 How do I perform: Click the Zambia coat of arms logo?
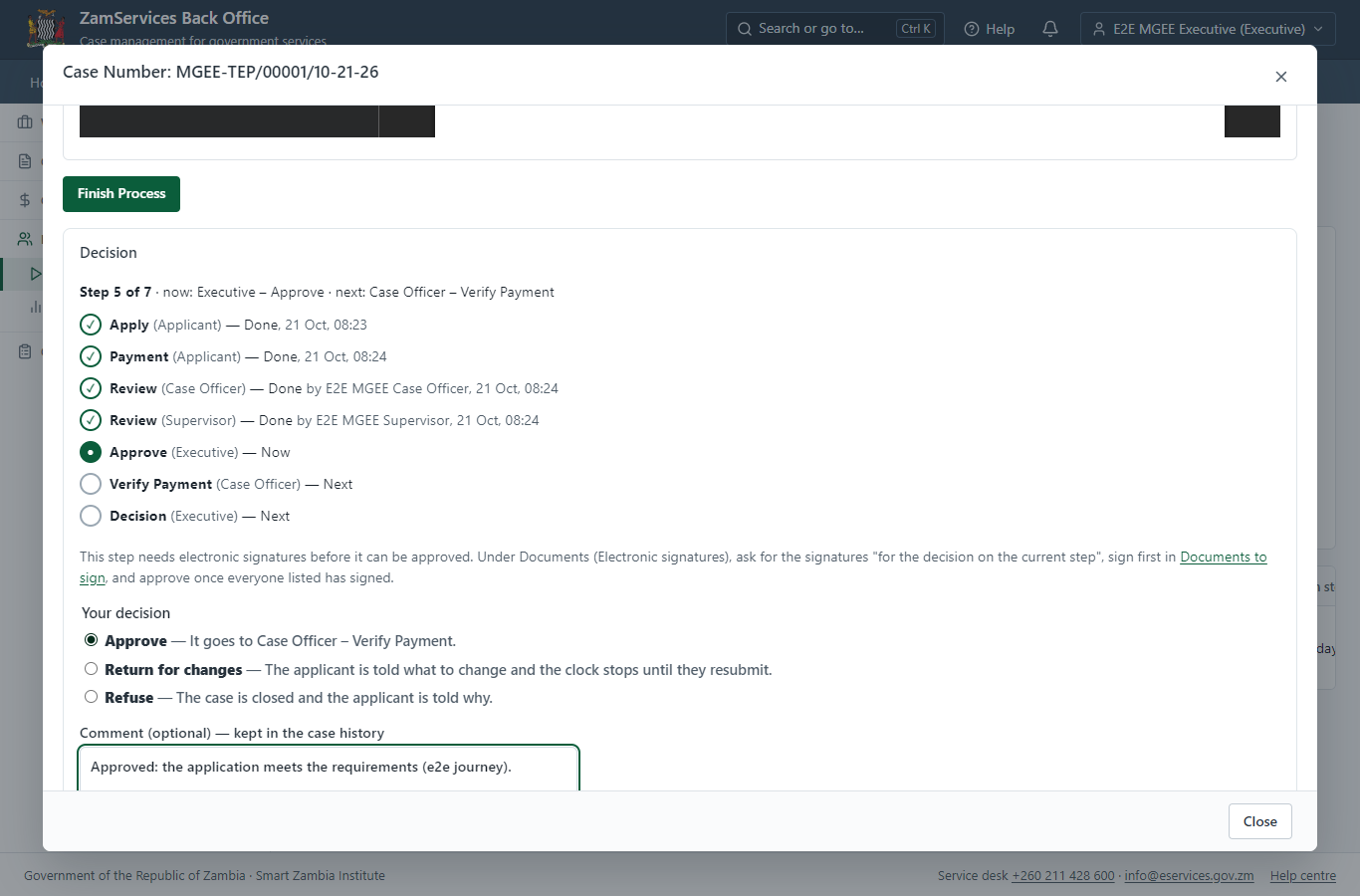point(46,28)
